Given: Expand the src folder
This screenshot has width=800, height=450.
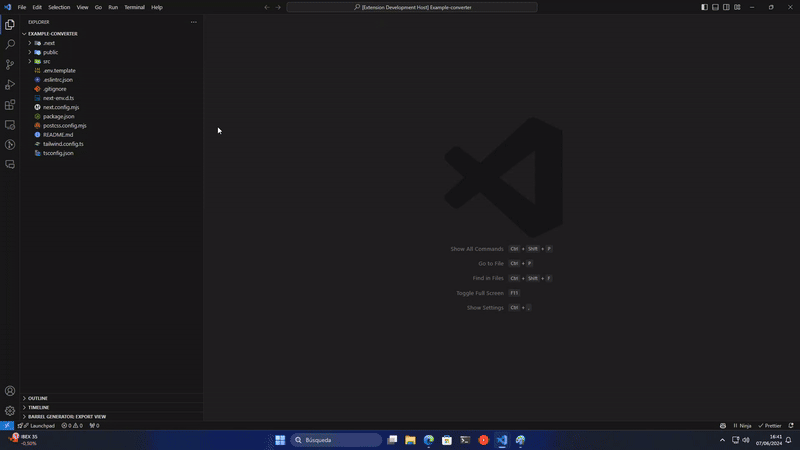Looking at the screenshot, I should click(x=30, y=61).
